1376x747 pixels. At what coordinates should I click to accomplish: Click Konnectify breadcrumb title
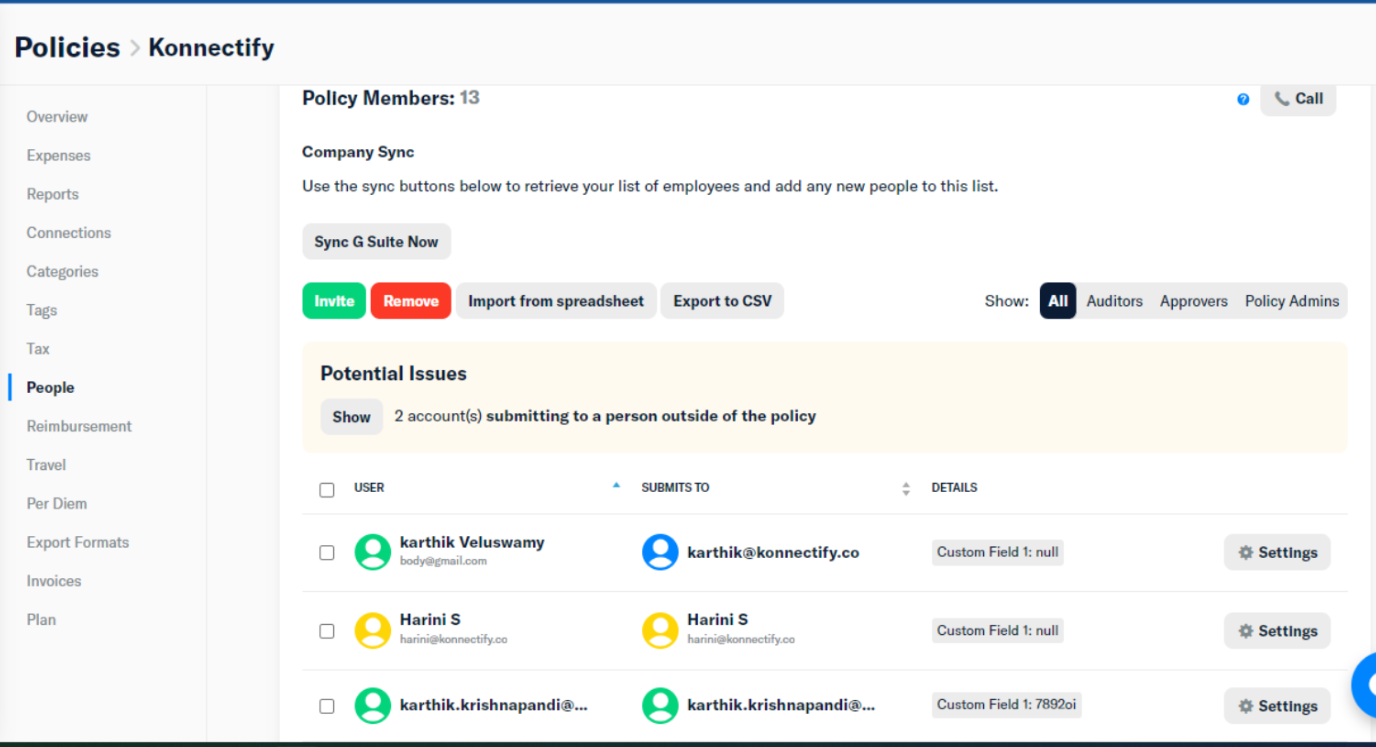(211, 47)
